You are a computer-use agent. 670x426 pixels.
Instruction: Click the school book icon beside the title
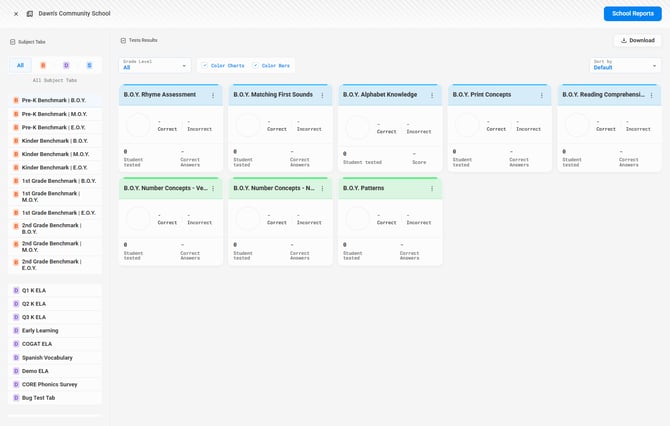coord(30,14)
